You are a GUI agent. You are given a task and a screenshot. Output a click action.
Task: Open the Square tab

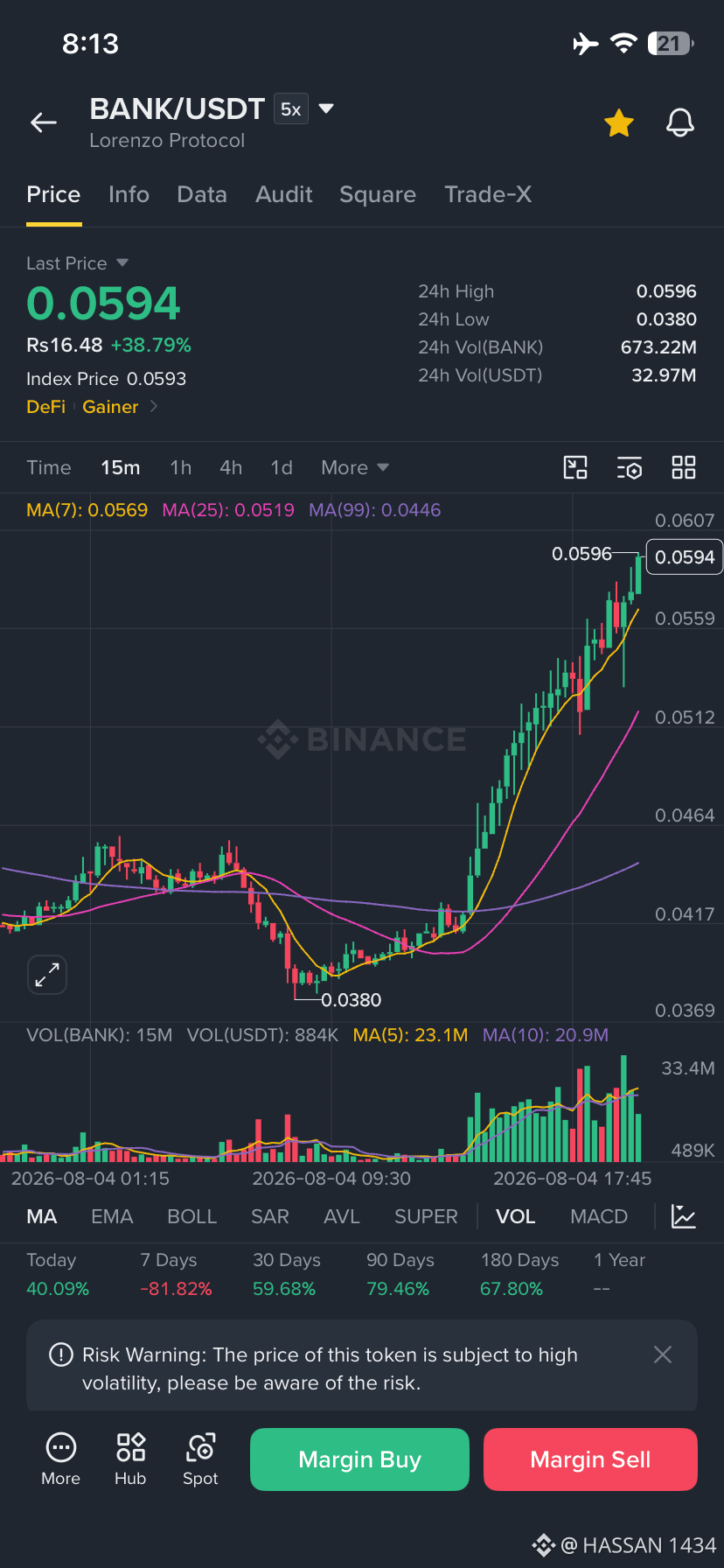pyautogui.click(x=378, y=194)
